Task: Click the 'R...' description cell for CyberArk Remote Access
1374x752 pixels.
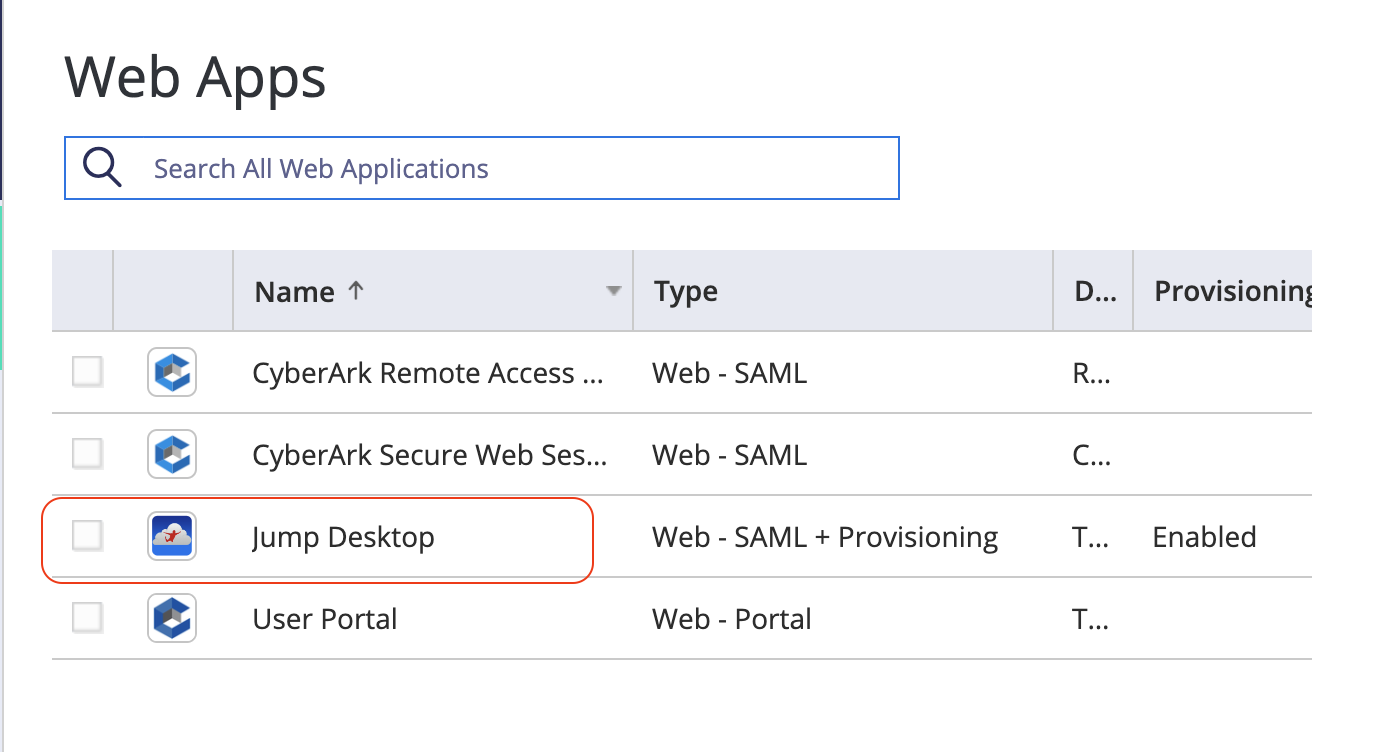Action: click(1091, 373)
